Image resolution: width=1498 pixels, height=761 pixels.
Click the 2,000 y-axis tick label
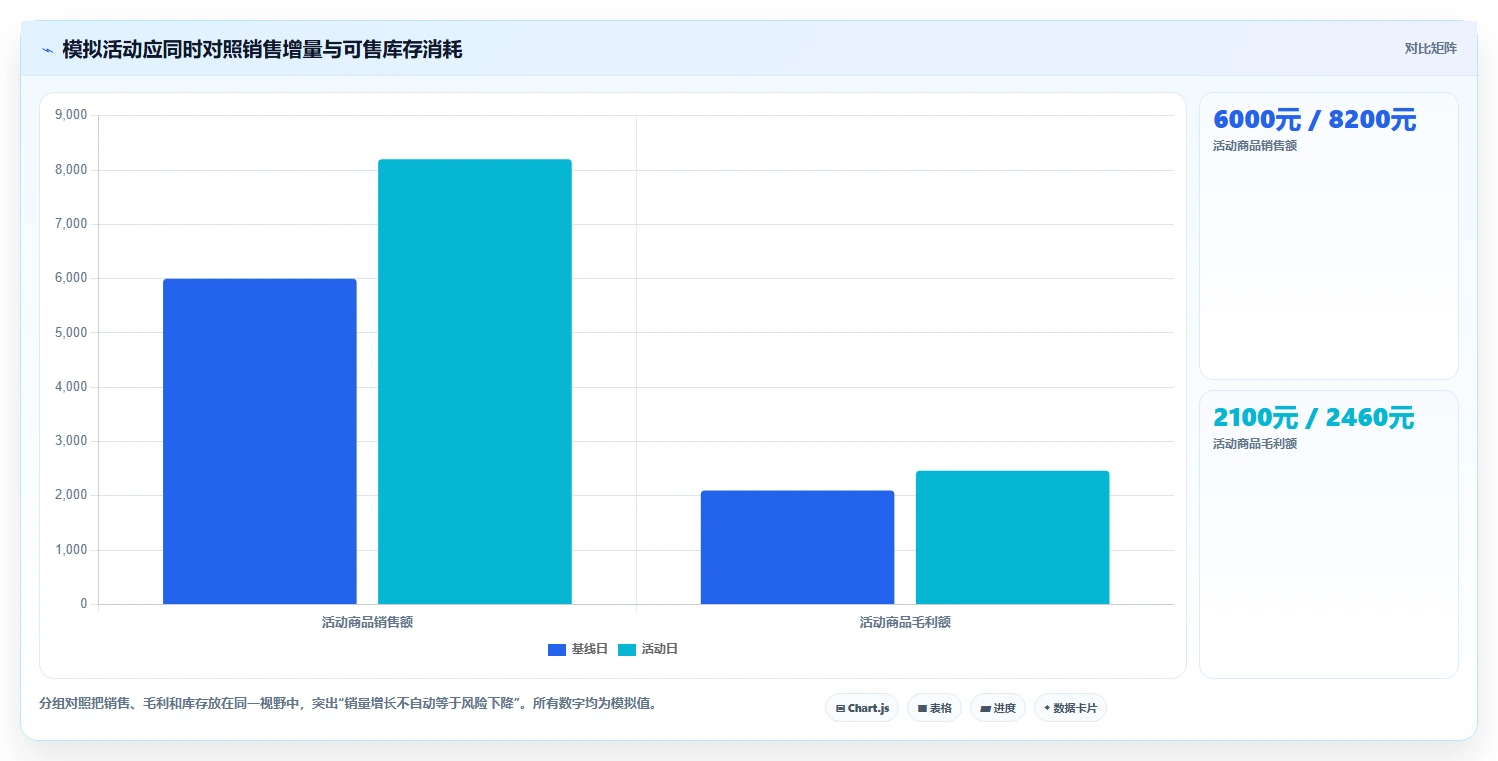71,495
